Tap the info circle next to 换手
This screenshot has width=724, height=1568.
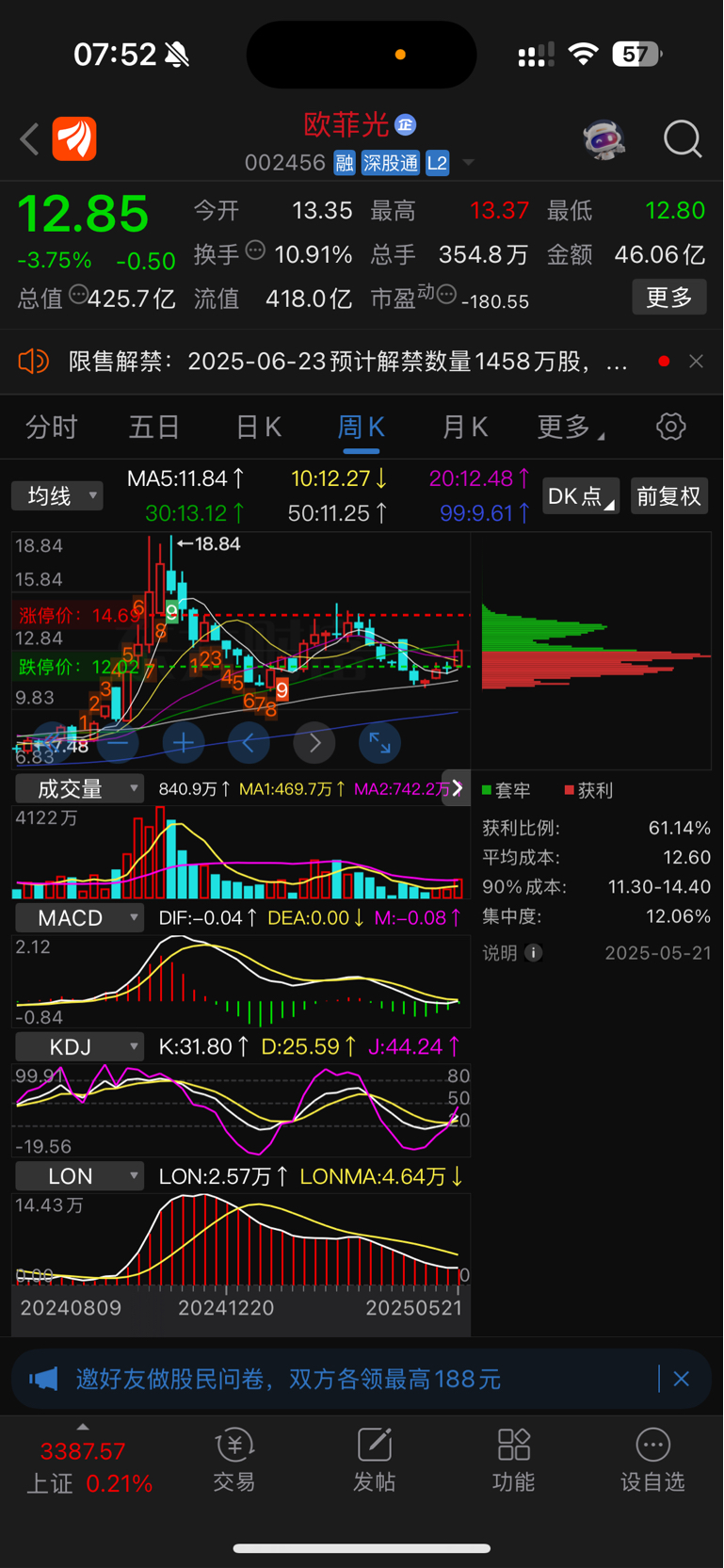tap(255, 251)
